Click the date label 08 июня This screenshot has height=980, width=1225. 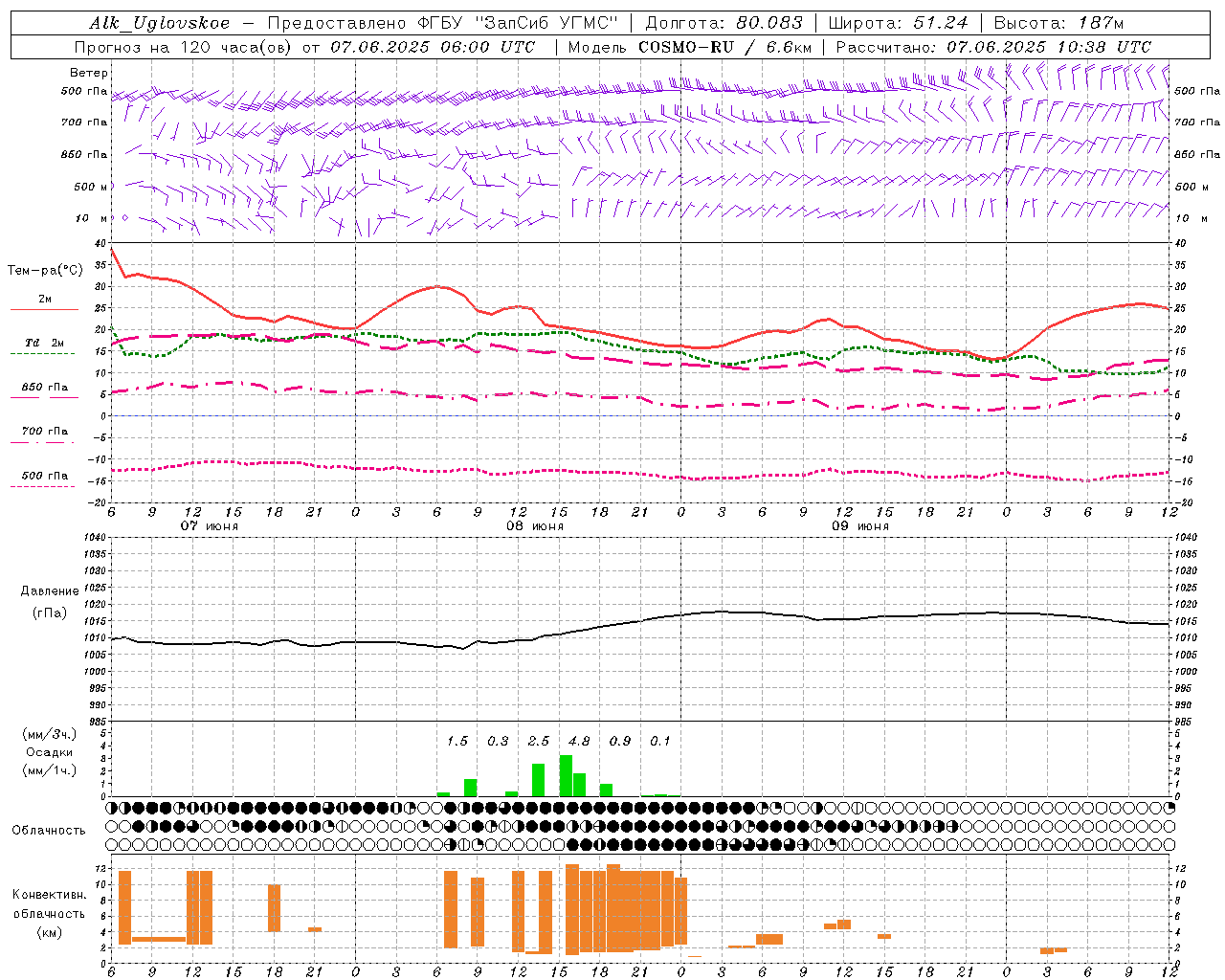(x=535, y=525)
